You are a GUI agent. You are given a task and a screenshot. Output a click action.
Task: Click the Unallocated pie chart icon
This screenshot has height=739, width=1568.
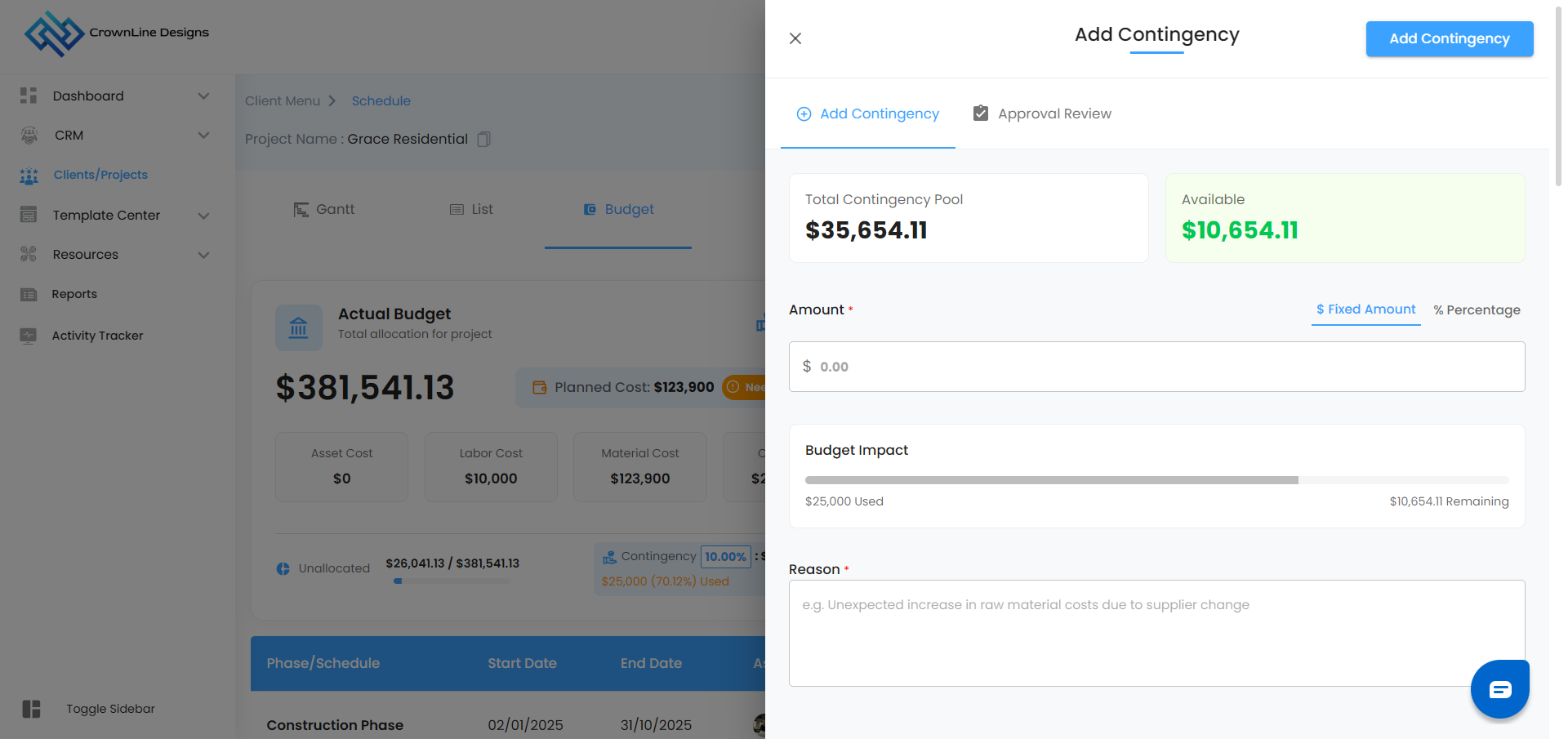pos(283,568)
